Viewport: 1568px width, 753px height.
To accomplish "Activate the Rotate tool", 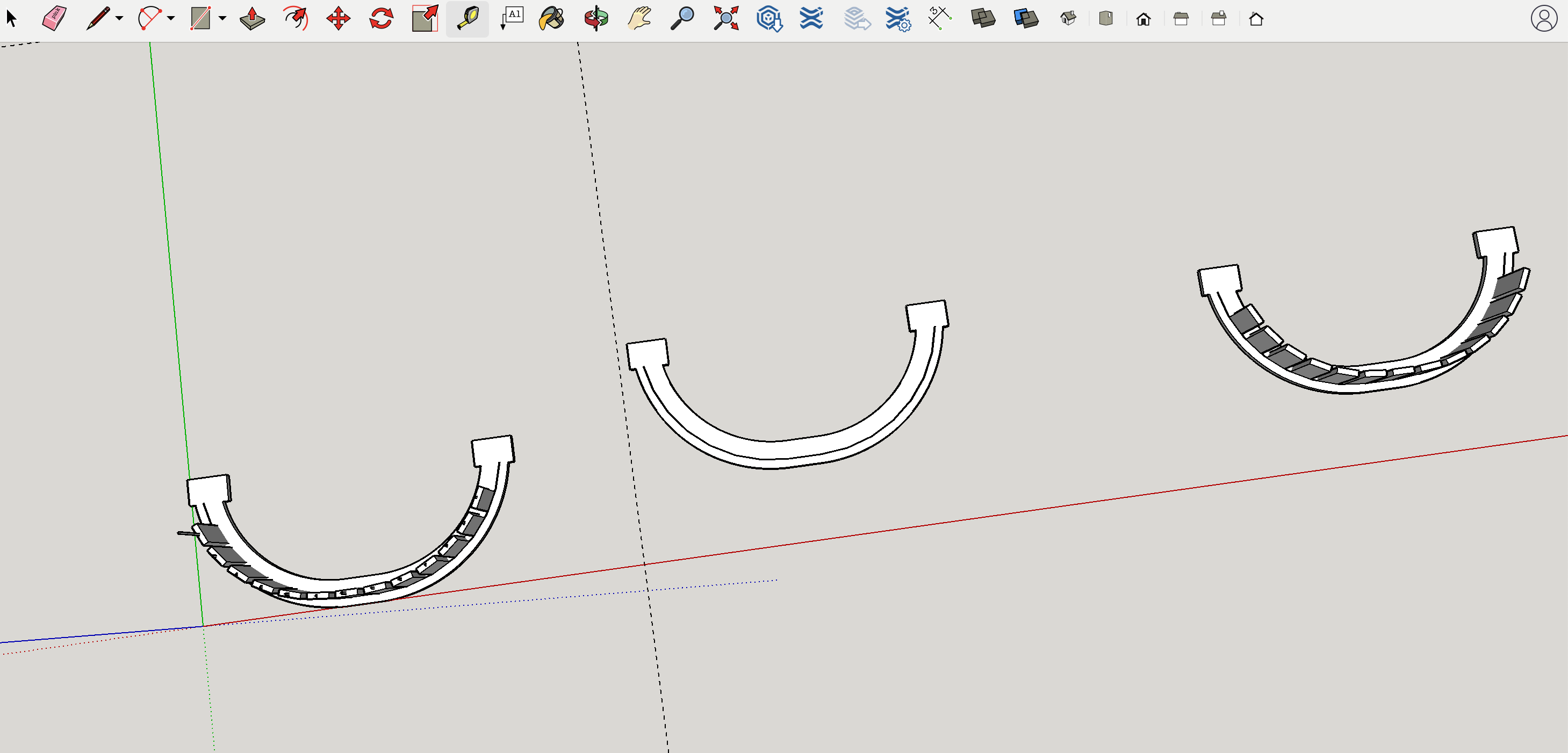I will click(x=381, y=18).
